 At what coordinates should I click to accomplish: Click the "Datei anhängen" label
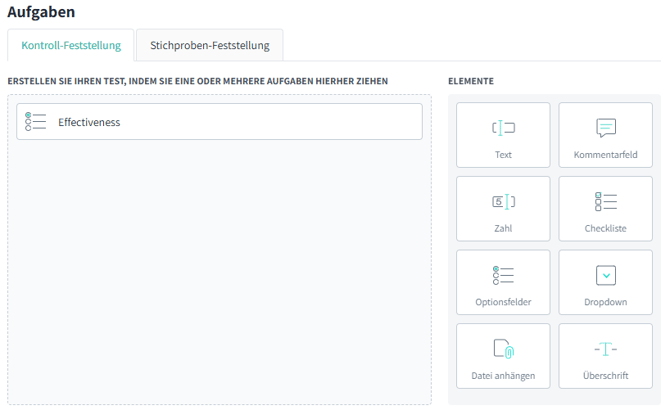(x=503, y=376)
